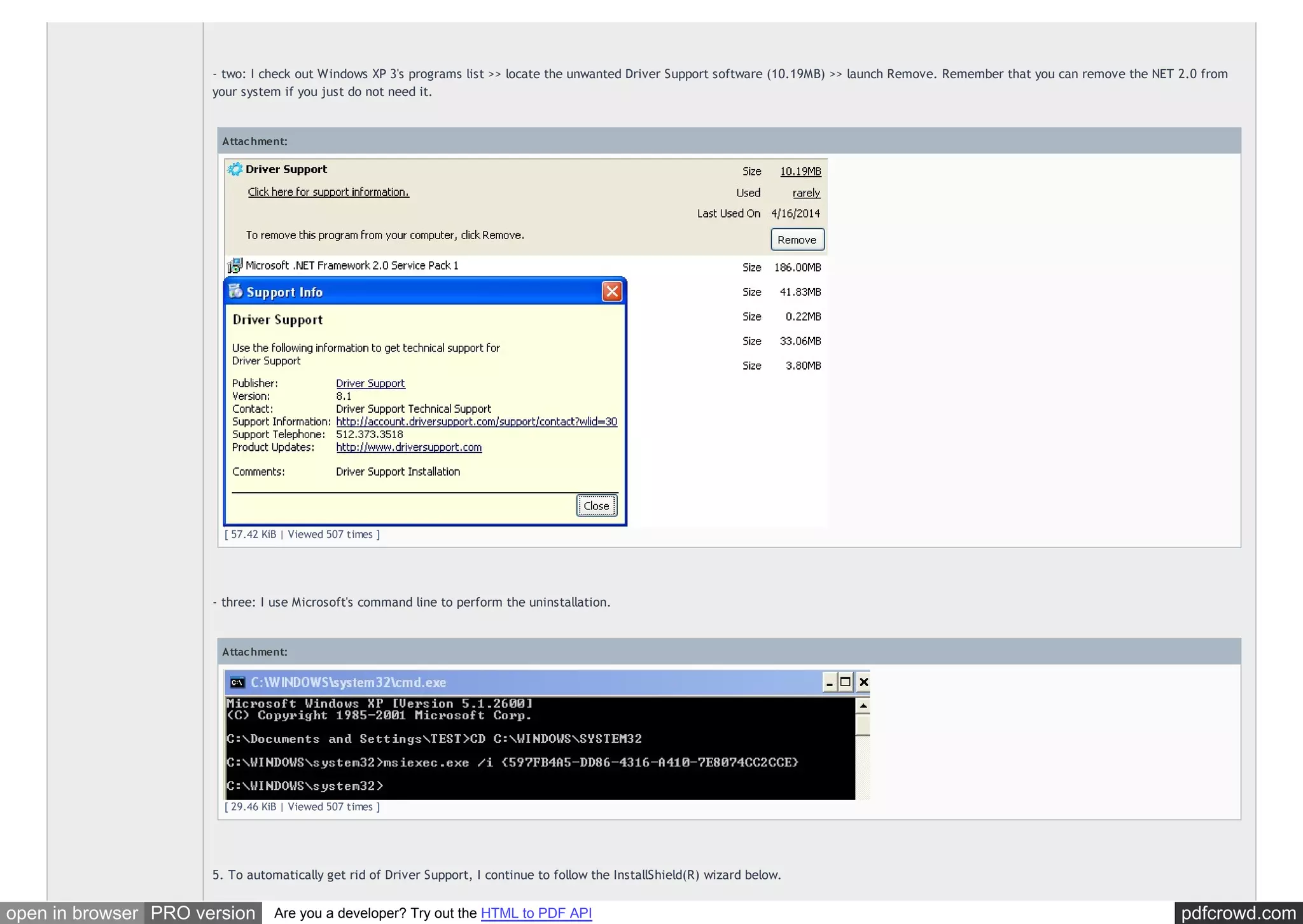1303x924 pixels.
Task: Select Microsoft .NET Framework 2.0 Service Pack 1 row
Action: pyautogui.click(x=526, y=266)
